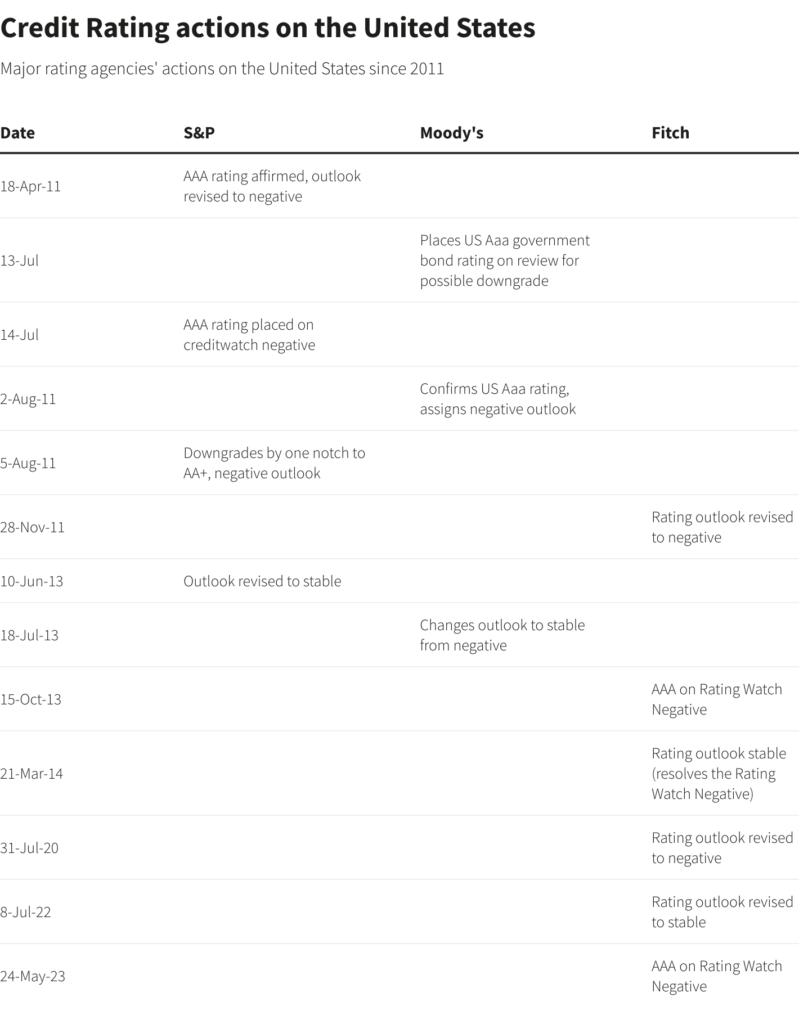Click the 'AAA rating affirmed' S&P entry

(x=272, y=186)
